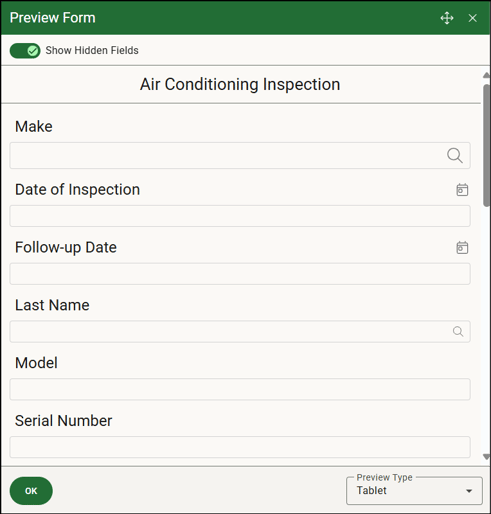The width and height of the screenshot is (491, 514).
Task: Toggle the Show Hidden Fields switch
Action: point(25,51)
